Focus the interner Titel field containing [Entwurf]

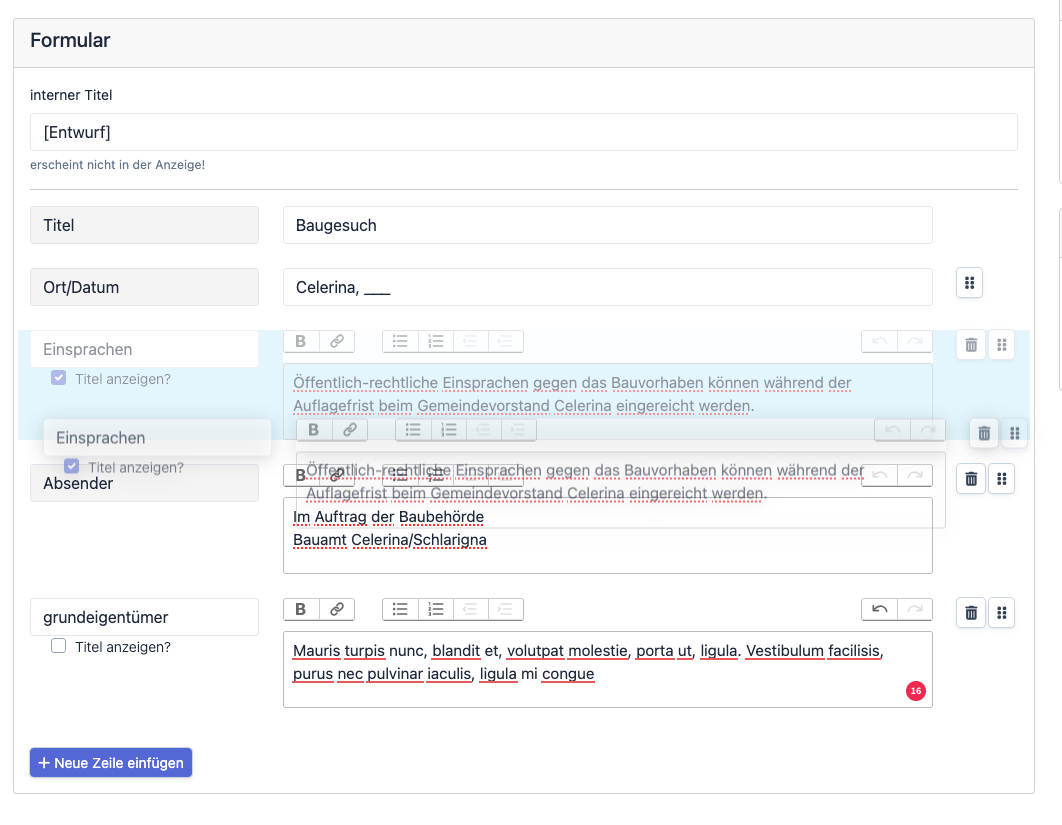(523, 132)
